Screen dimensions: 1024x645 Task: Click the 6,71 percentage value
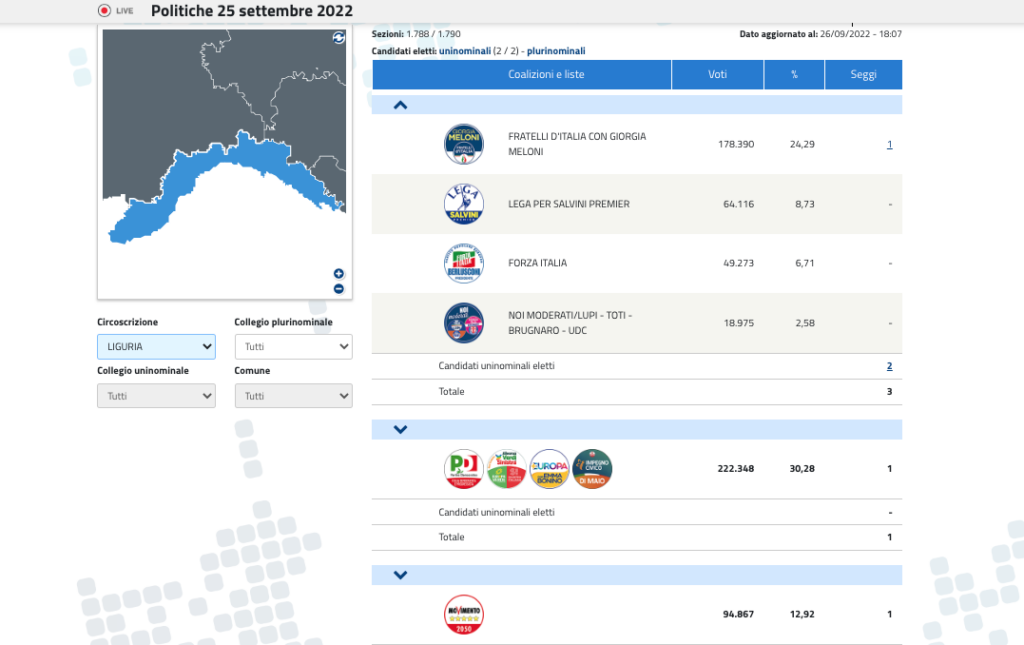coord(805,263)
